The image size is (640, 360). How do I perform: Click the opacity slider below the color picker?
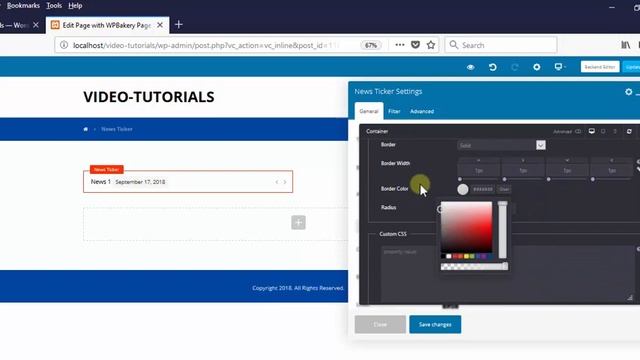[474, 267]
